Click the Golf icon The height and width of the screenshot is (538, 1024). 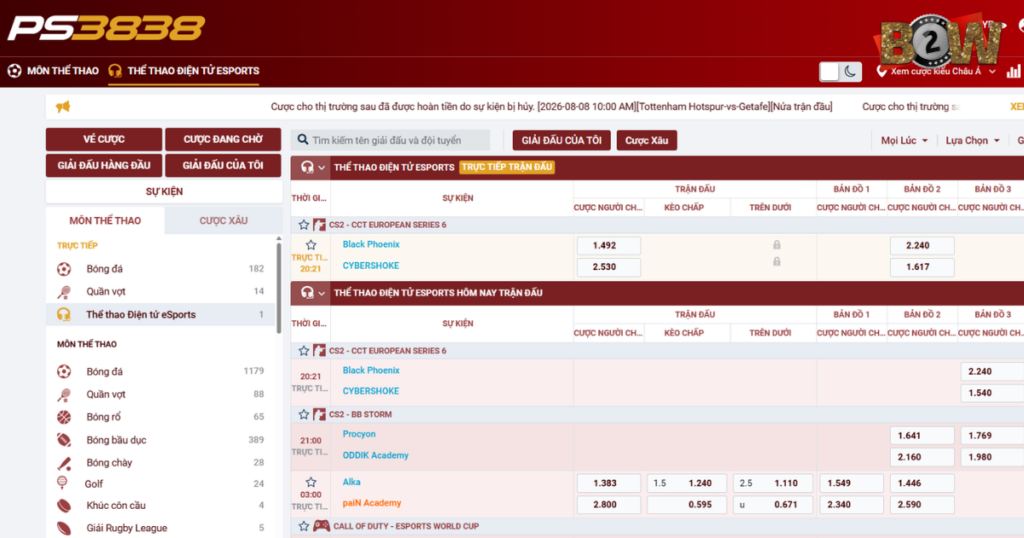[x=62, y=483]
